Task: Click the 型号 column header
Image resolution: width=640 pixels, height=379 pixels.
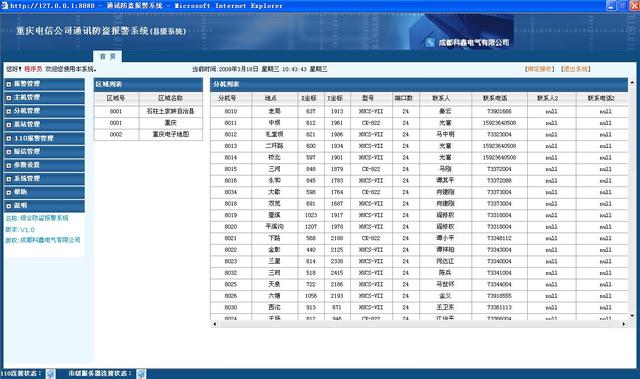Action: point(371,98)
